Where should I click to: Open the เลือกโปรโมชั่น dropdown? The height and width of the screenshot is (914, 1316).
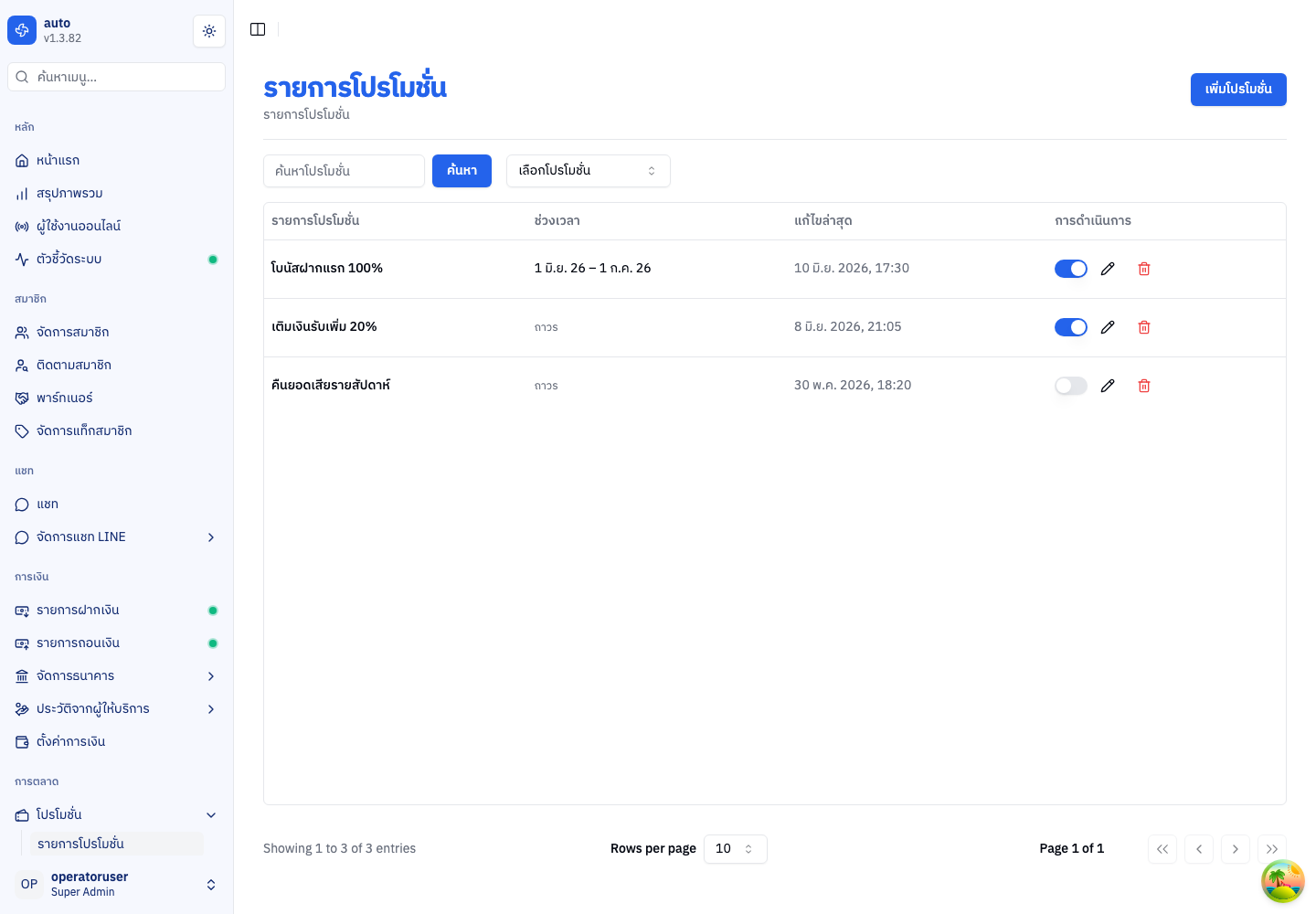click(x=589, y=171)
